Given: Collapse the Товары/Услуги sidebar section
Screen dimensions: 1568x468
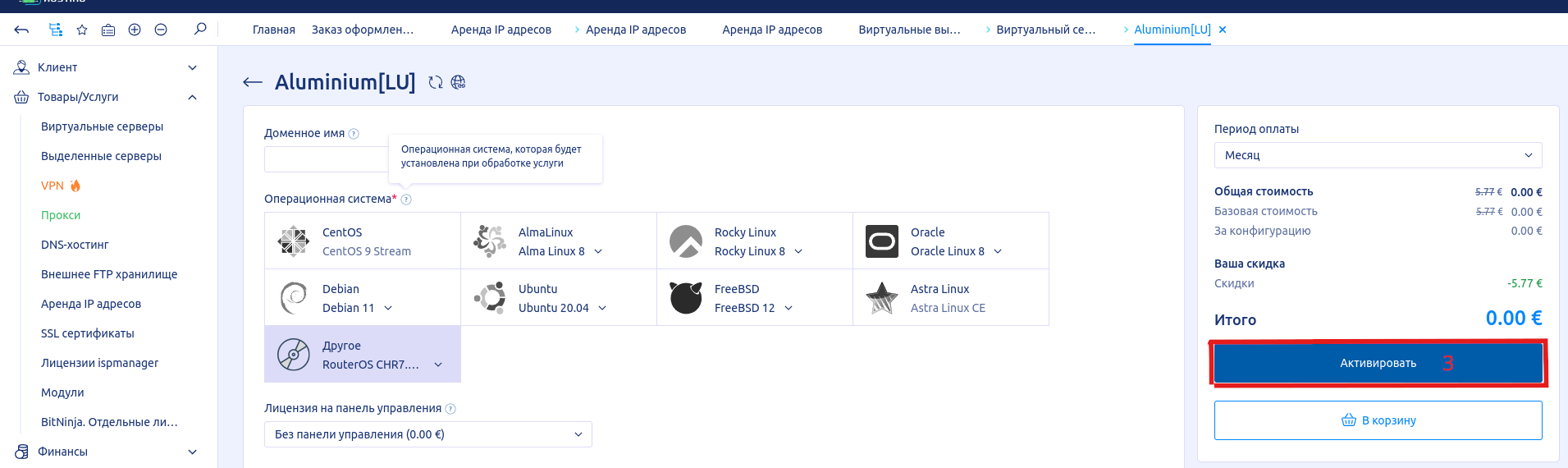Looking at the screenshot, I should click(192, 97).
